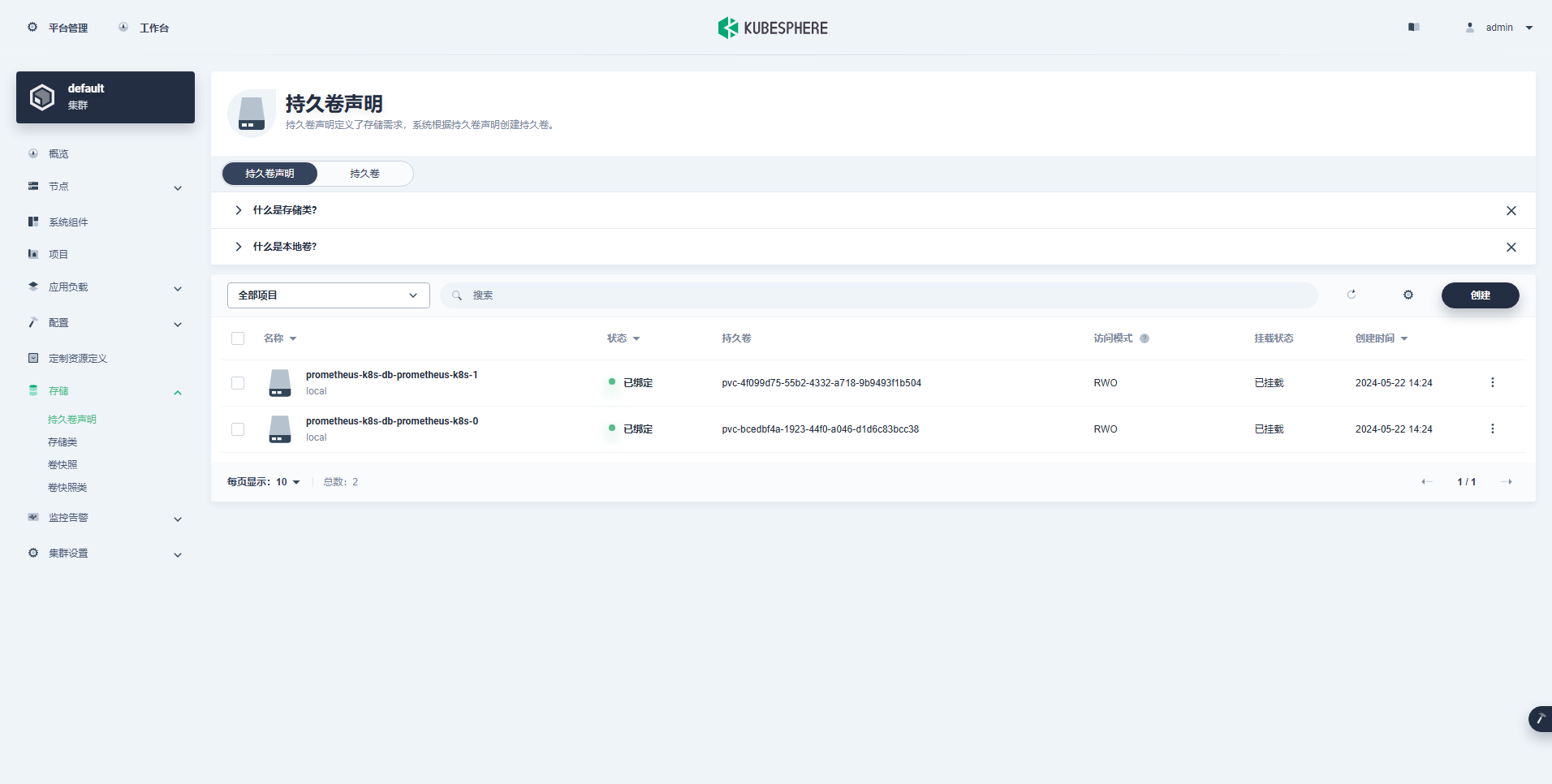Expand 集群设置 cluster settings menu
The width and height of the screenshot is (1552, 784).
point(106,554)
